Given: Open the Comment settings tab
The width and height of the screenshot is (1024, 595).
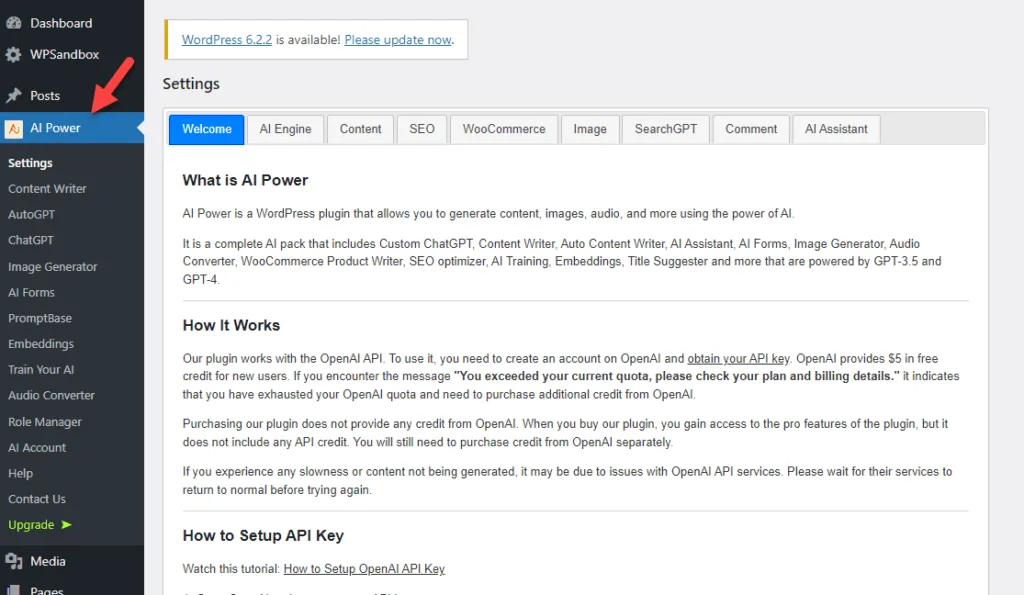Looking at the screenshot, I should [x=751, y=129].
